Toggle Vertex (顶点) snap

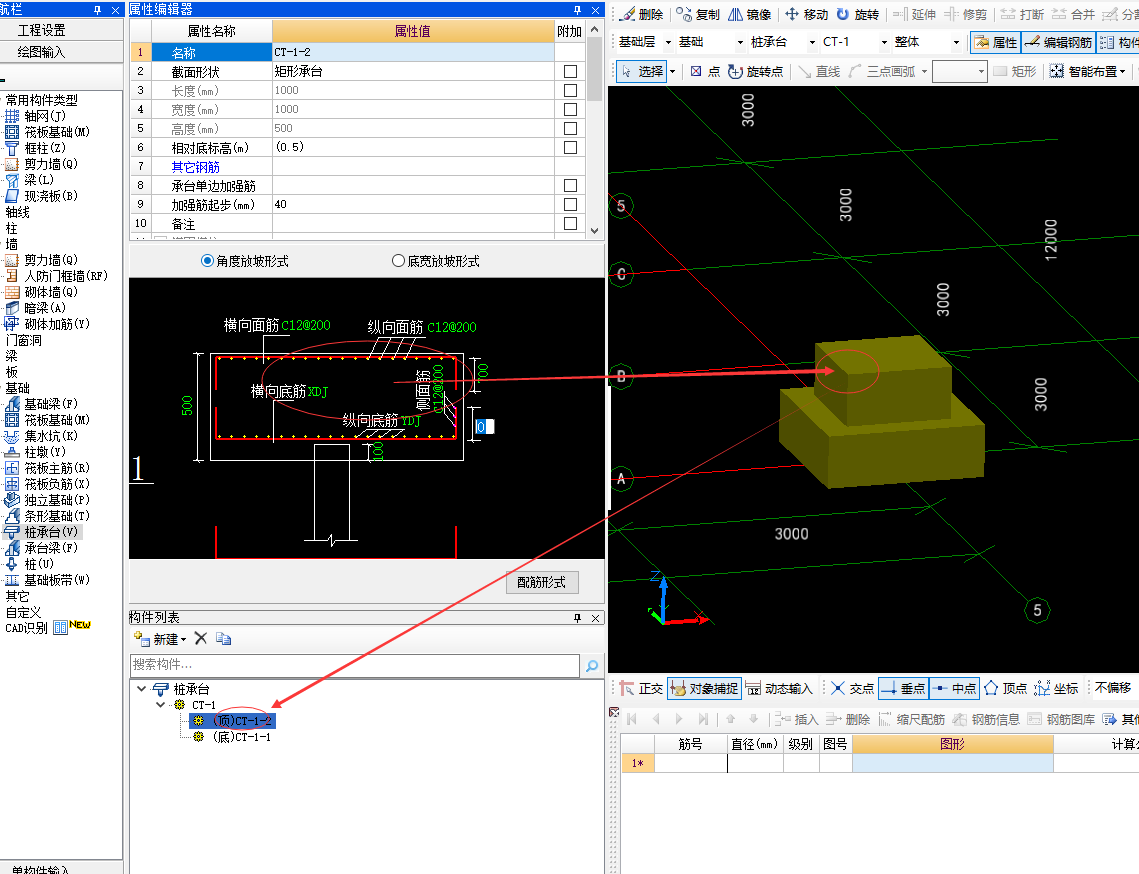1005,688
